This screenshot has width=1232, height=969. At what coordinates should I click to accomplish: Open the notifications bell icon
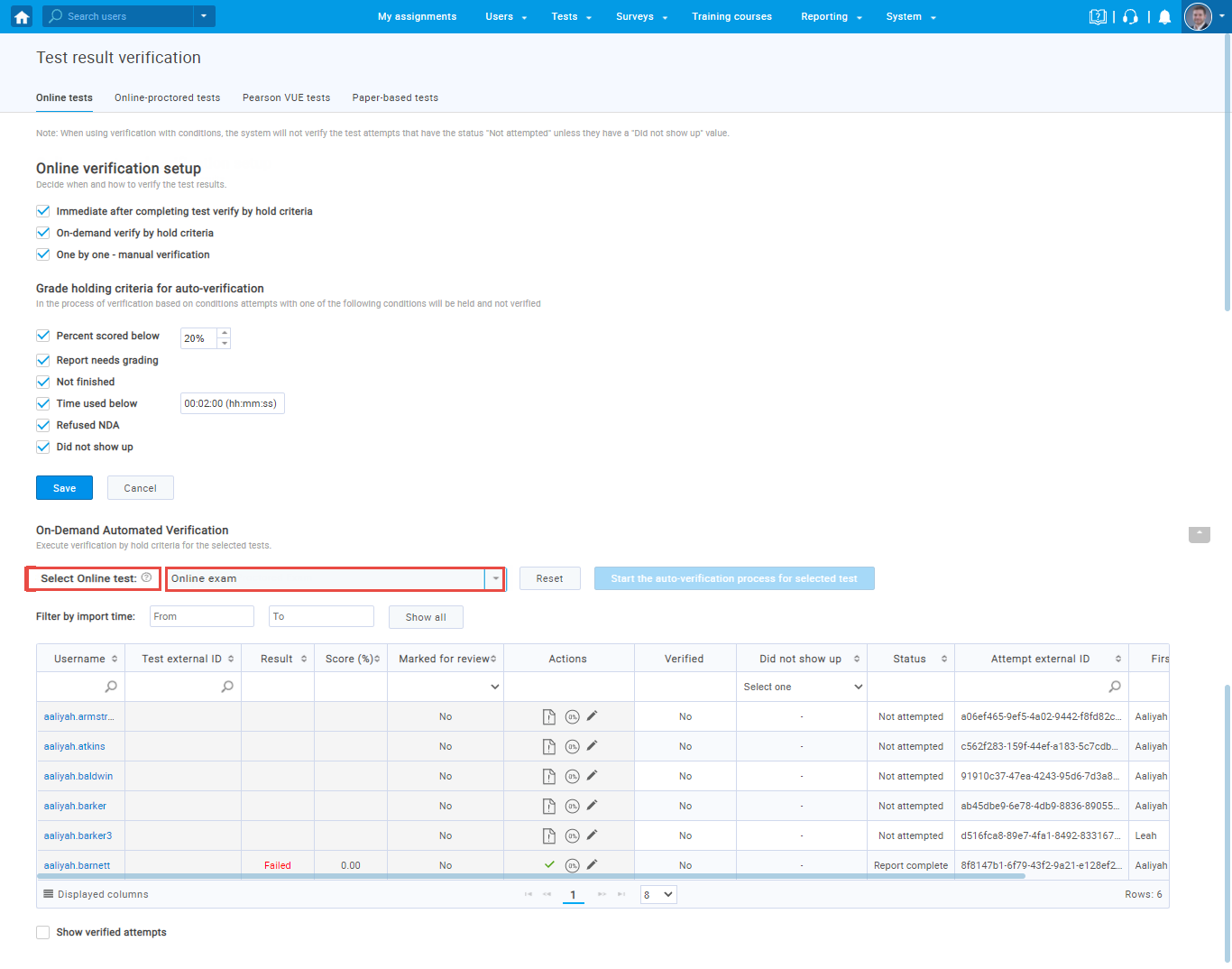point(1164,16)
